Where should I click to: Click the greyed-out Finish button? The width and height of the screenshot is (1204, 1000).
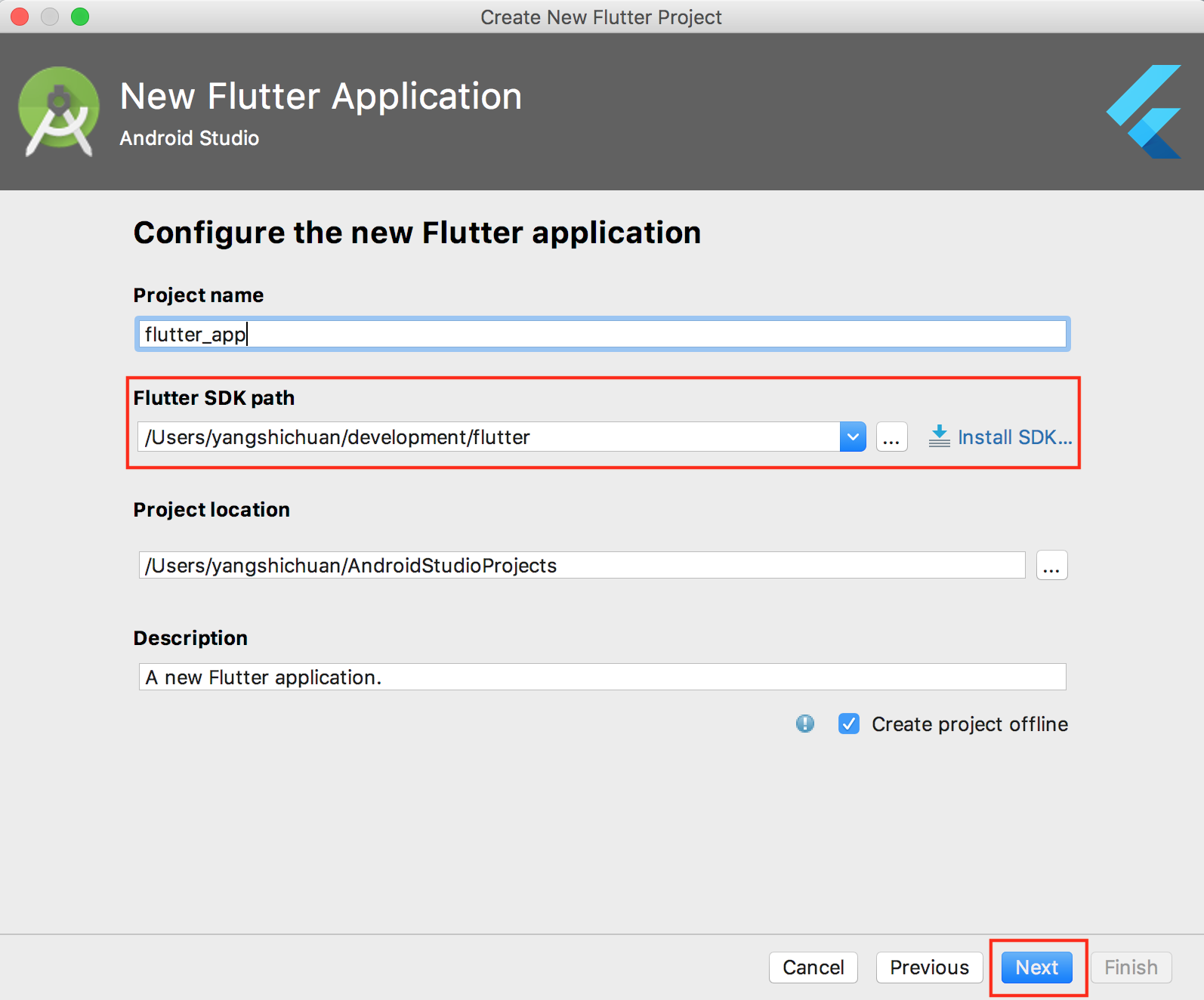pyautogui.click(x=1131, y=967)
